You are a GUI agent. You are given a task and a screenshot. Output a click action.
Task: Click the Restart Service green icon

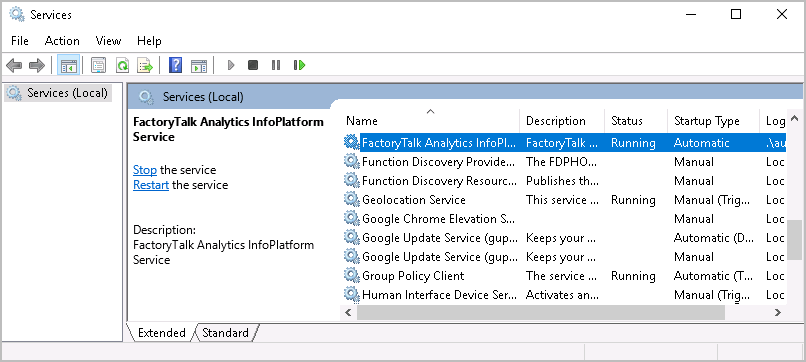tap(300, 65)
